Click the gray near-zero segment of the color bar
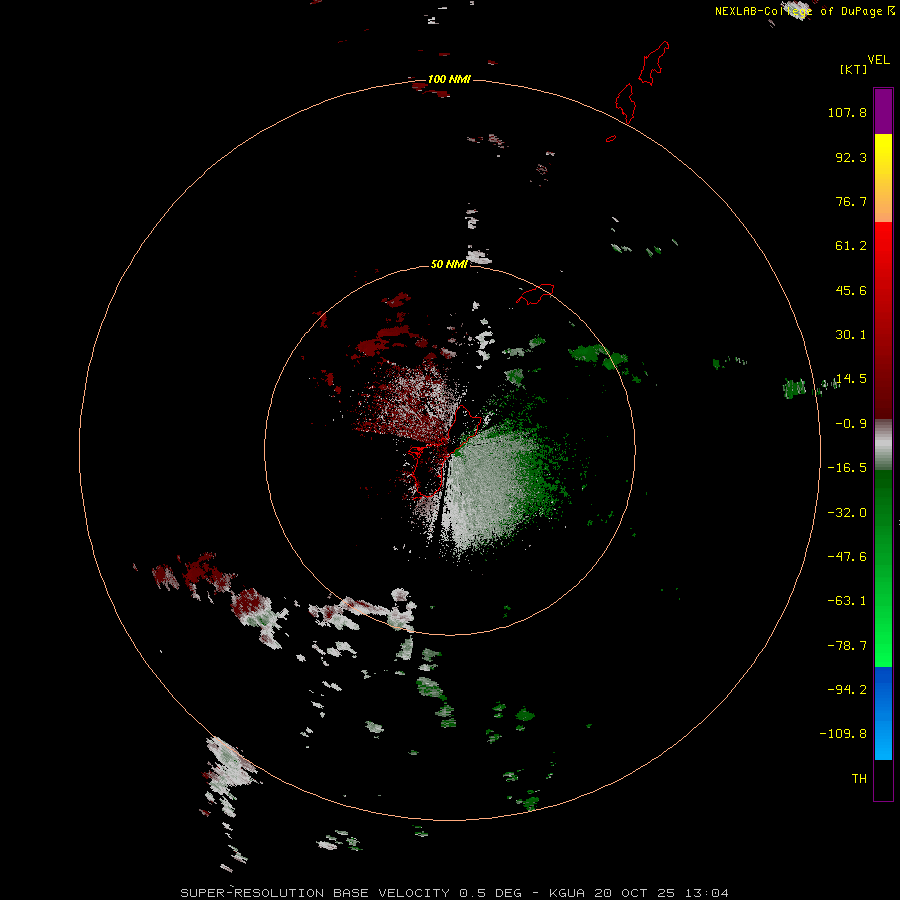The width and height of the screenshot is (900, 900). point(883,445)
